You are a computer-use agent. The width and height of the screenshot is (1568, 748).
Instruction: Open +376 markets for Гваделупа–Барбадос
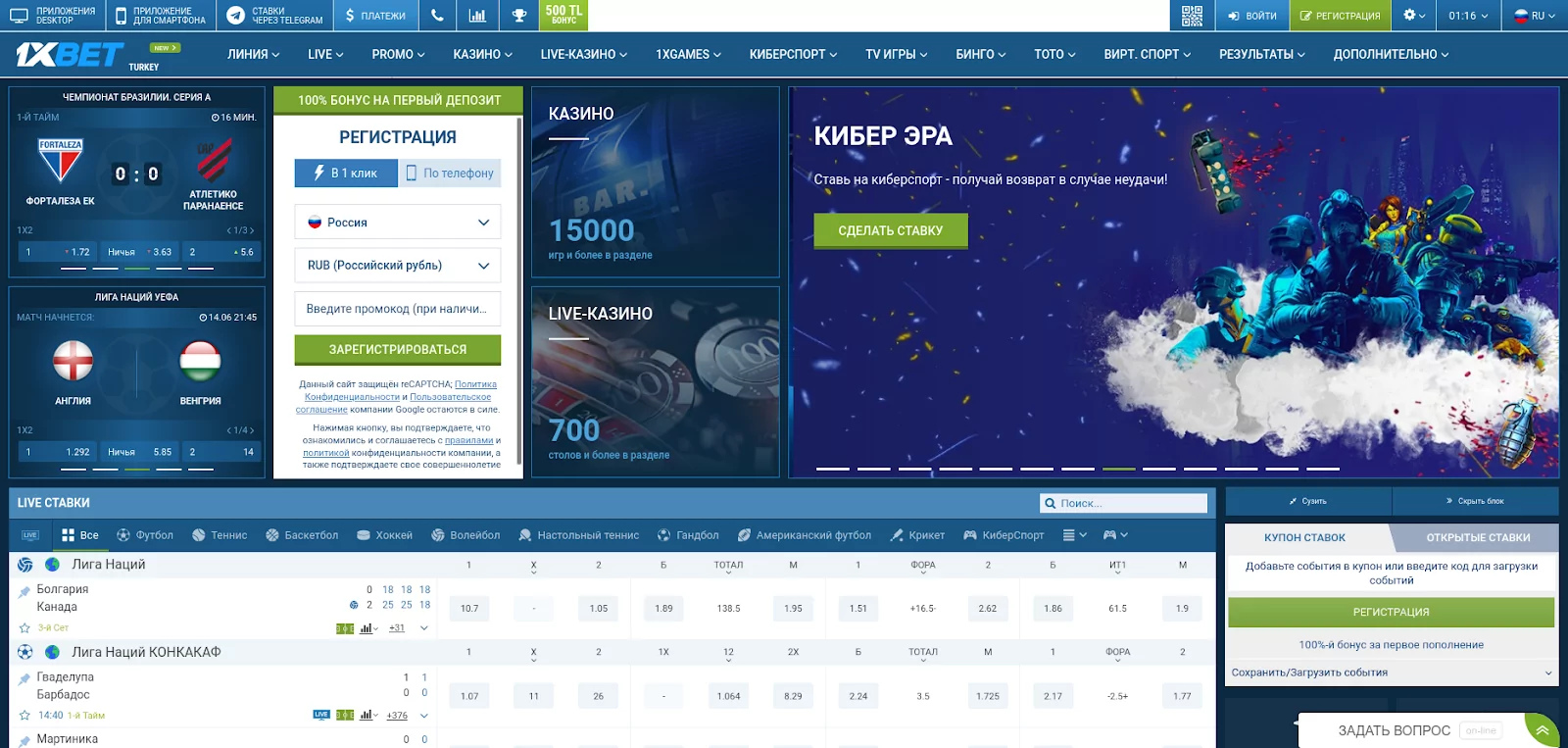click(397, 716)
